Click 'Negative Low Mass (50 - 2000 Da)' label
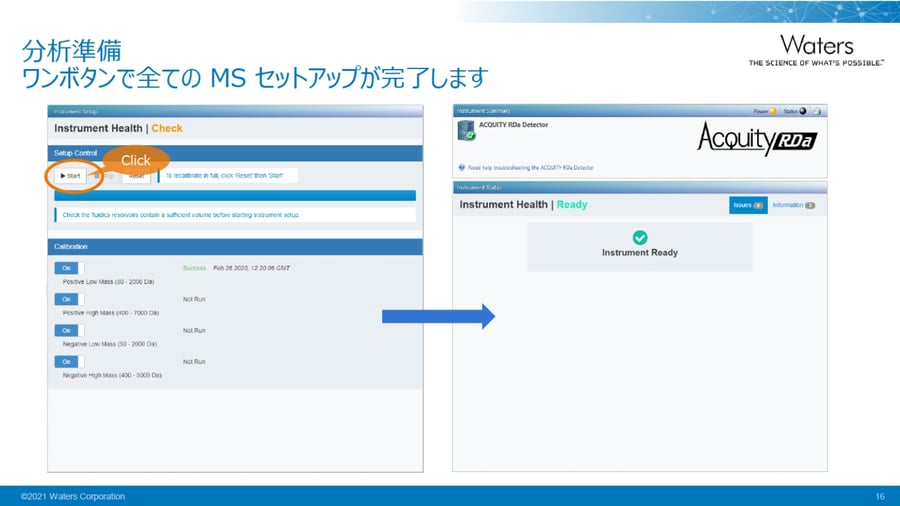This screenshot has width=900, height=506. coord(110,344)
